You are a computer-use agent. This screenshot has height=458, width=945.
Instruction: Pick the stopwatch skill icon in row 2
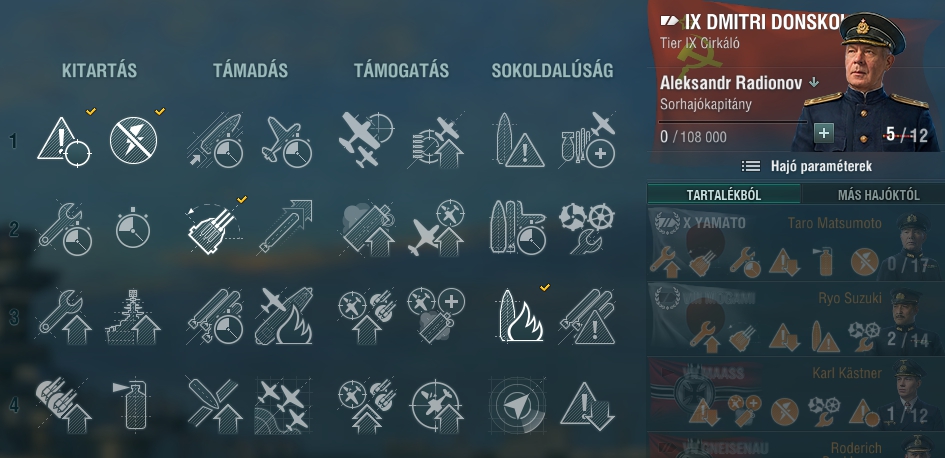133,228
